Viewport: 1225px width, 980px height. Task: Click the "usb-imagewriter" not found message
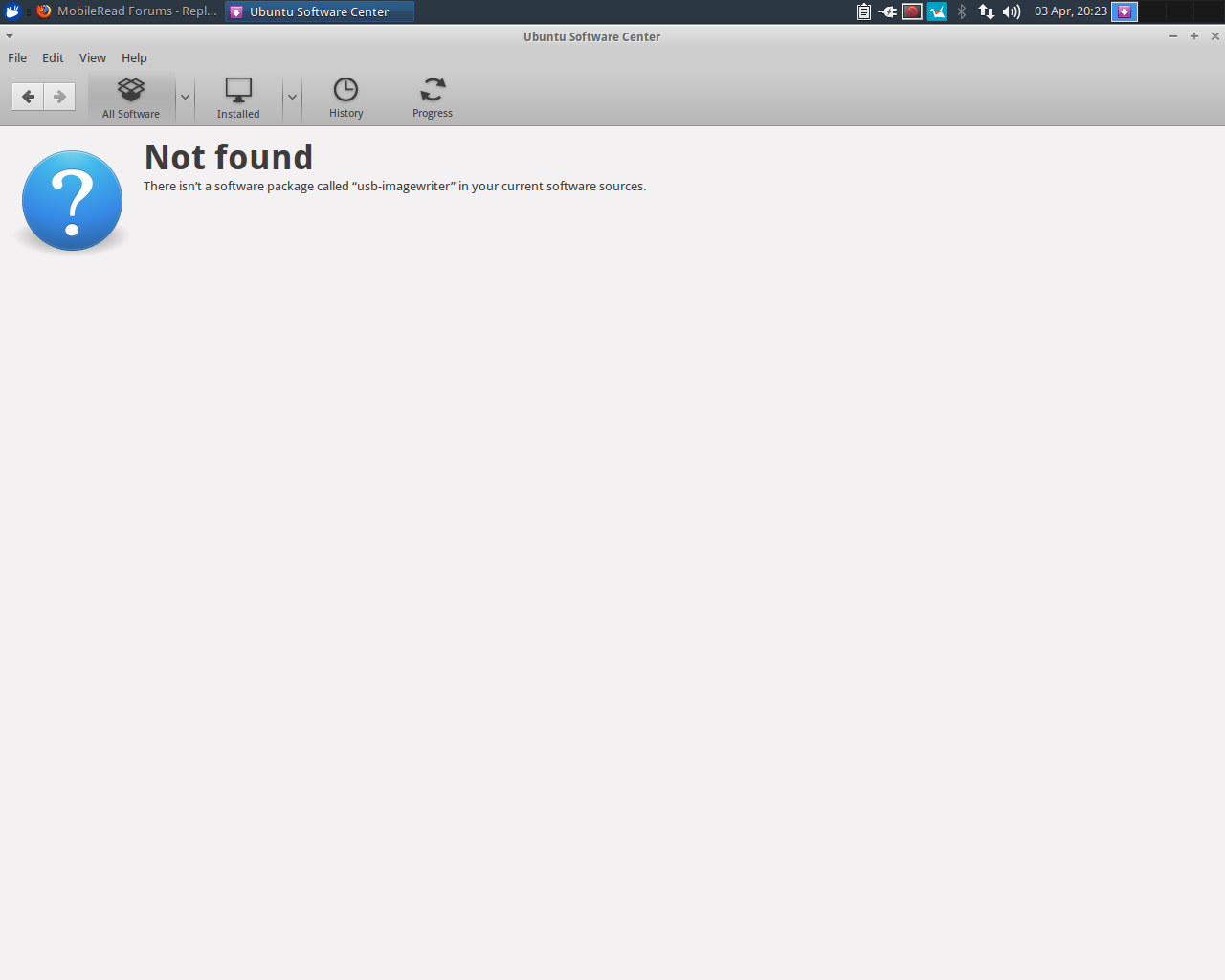coord(395,187)
